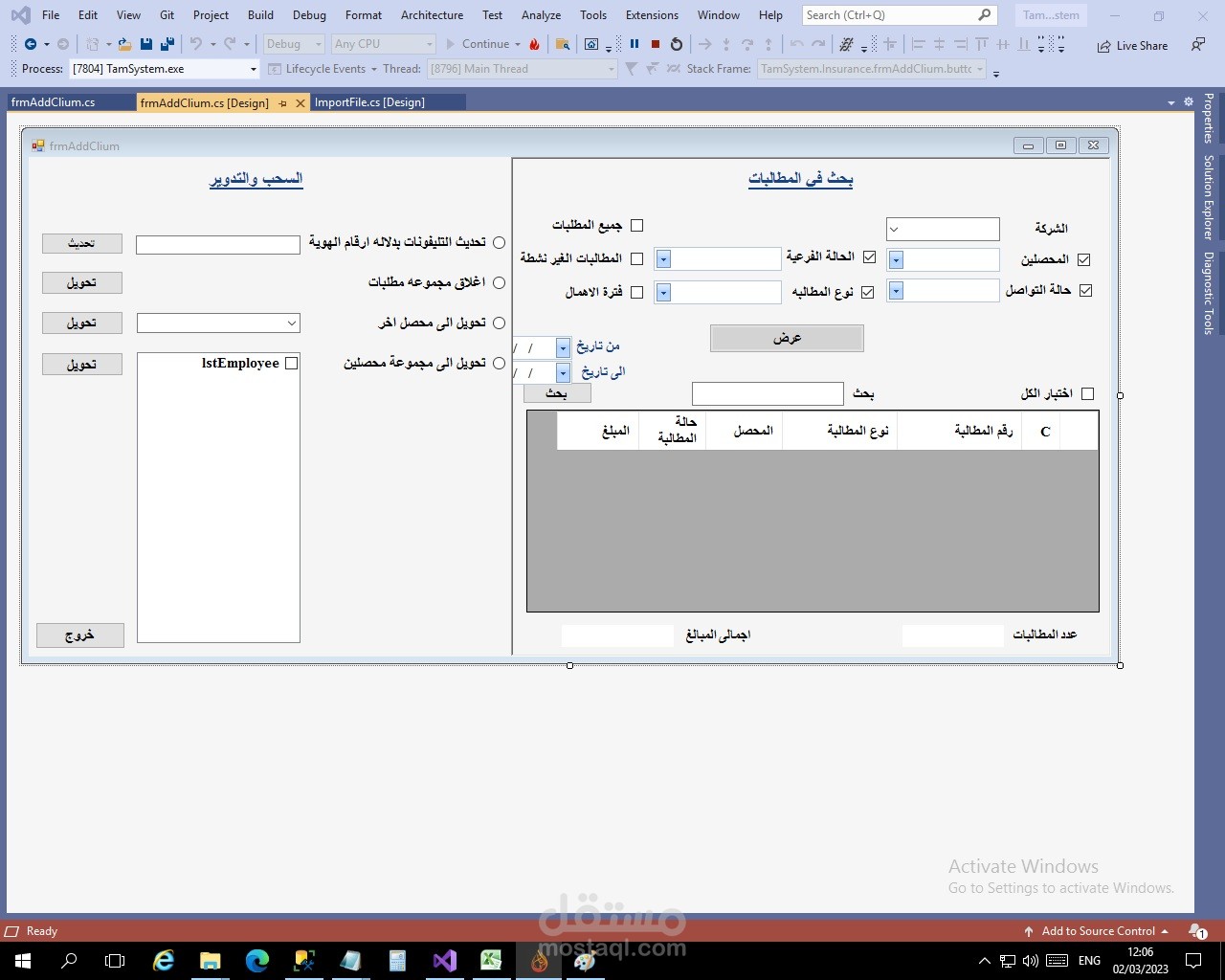This screenshot has height=980, width=1225.
Task: Check the فترة الاهمال checkbox
Action: coord(636,292)
